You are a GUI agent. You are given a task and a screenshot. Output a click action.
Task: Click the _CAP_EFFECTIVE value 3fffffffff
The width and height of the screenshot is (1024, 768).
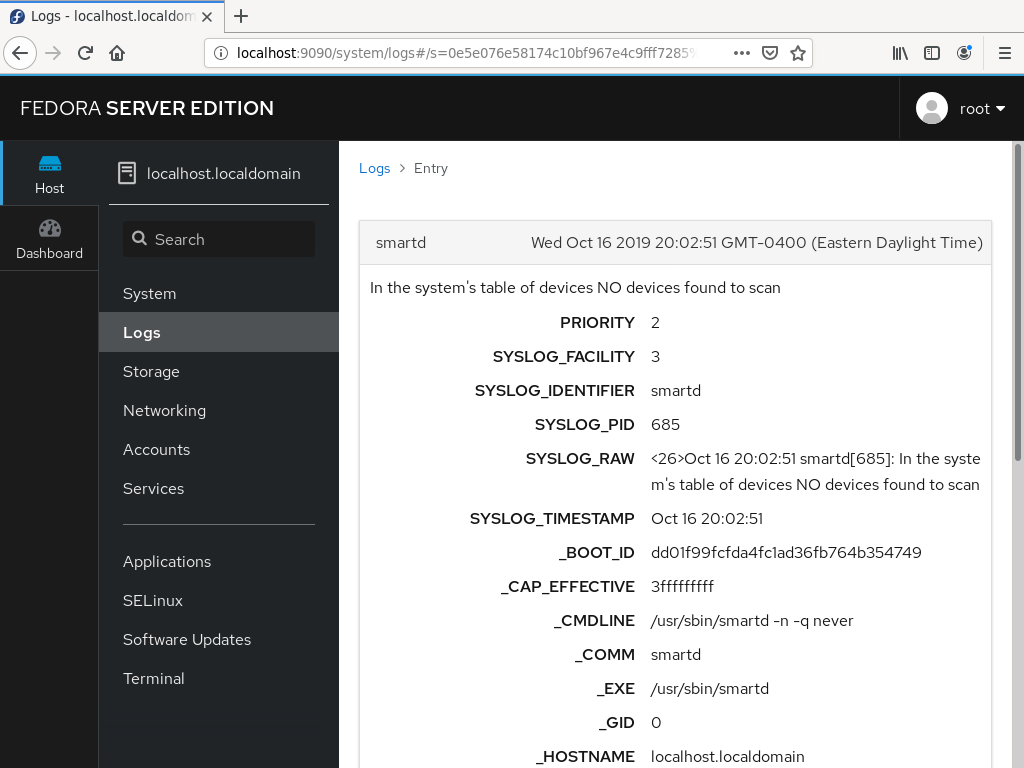click(x=682, y=586)
